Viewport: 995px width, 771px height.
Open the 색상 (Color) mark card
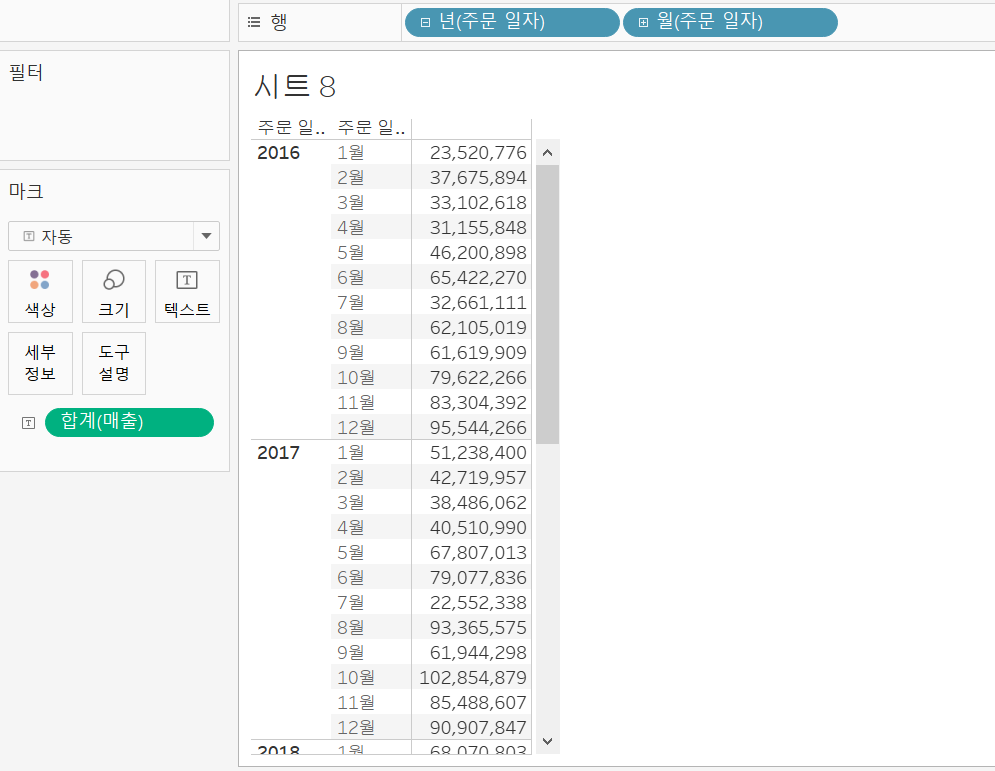coord(41,291)
